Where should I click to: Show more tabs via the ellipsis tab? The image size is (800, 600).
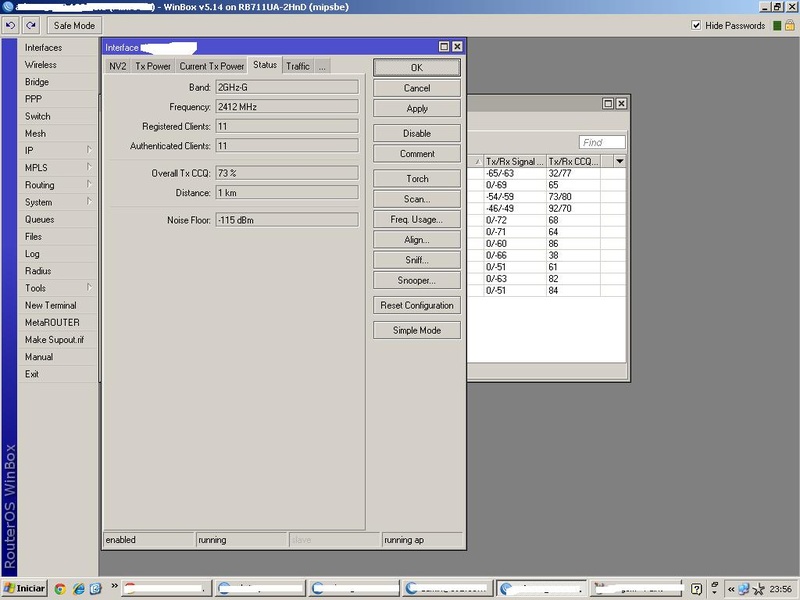click(322, 66)
